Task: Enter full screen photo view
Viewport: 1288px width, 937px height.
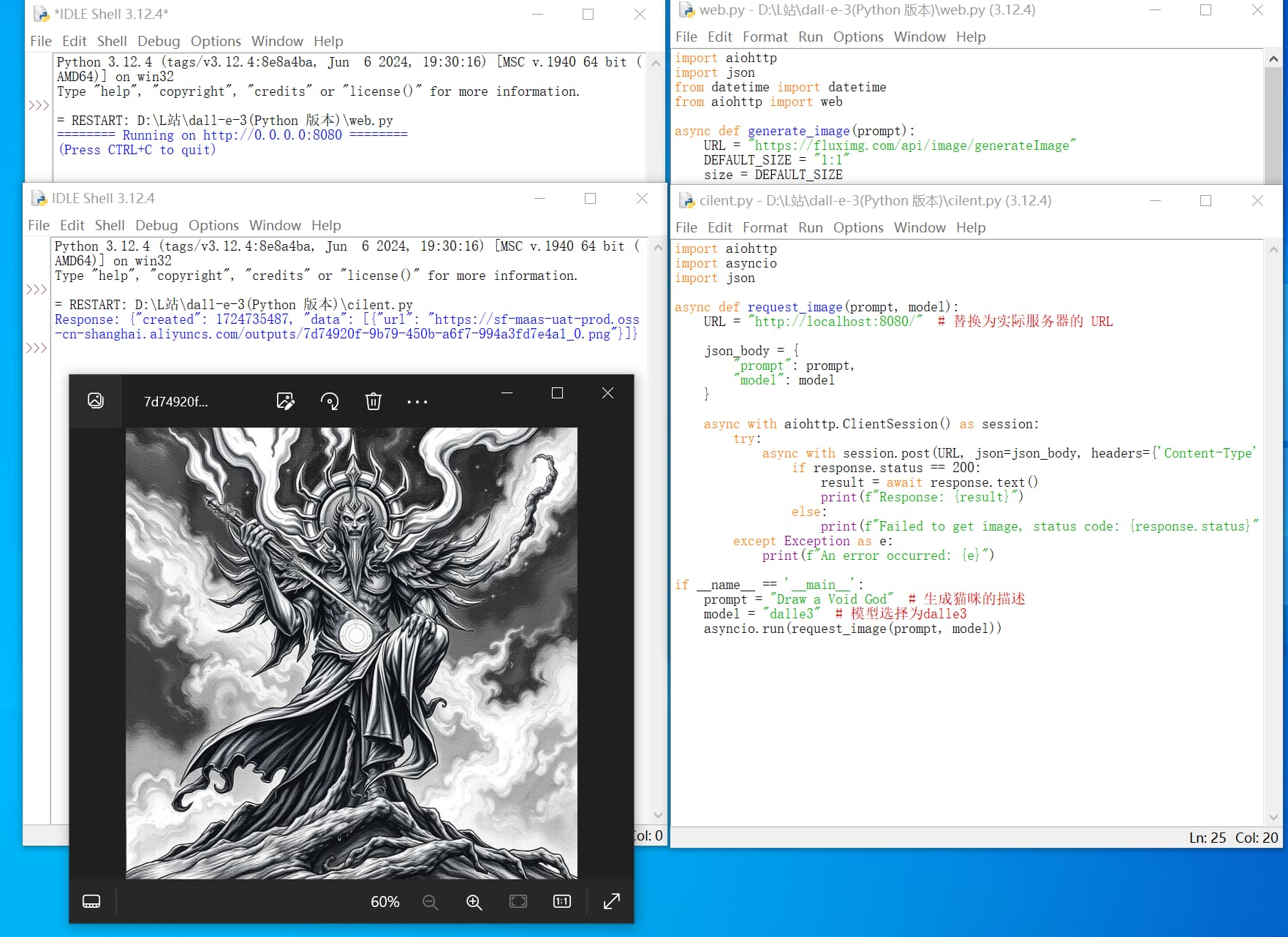Action: click(612, 901)
